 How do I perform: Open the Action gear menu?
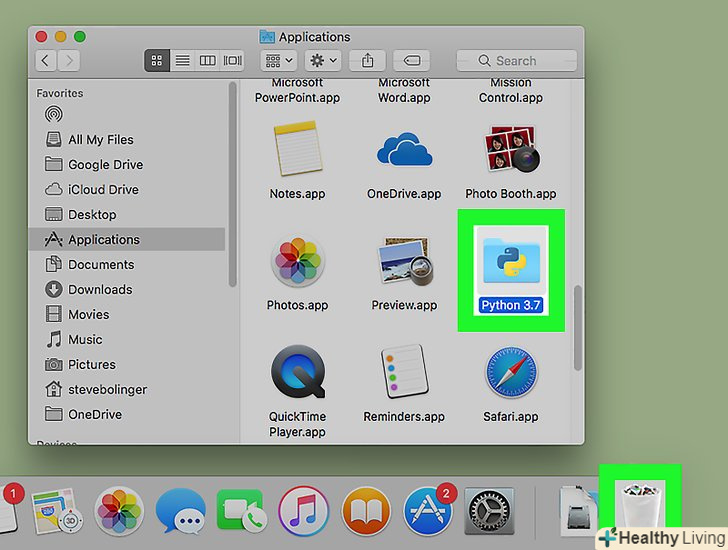coord(323,61)
